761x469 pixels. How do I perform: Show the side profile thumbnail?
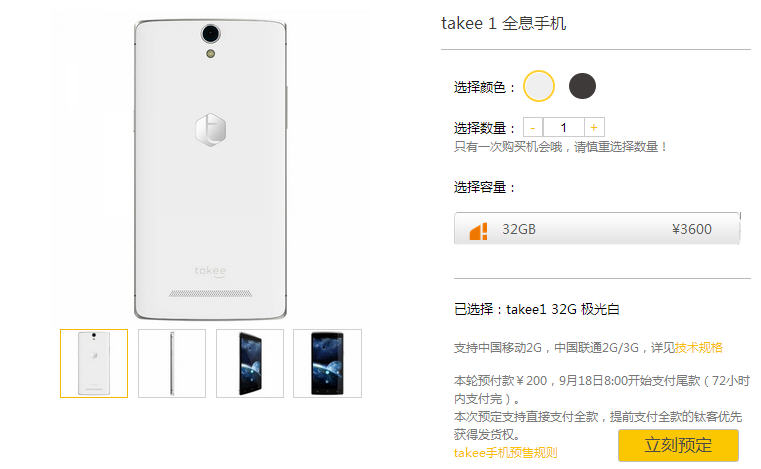click(172, 363)
